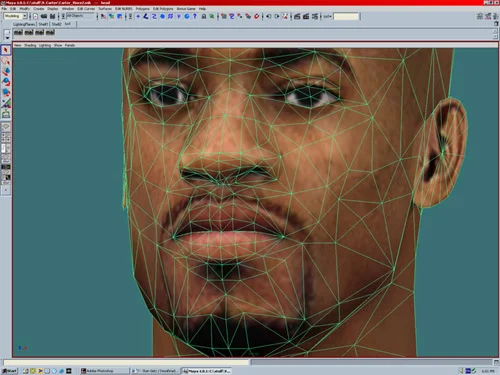
Task: Switch to Adobe Photoshop taskbar button
Action: [x=104, y=371]
